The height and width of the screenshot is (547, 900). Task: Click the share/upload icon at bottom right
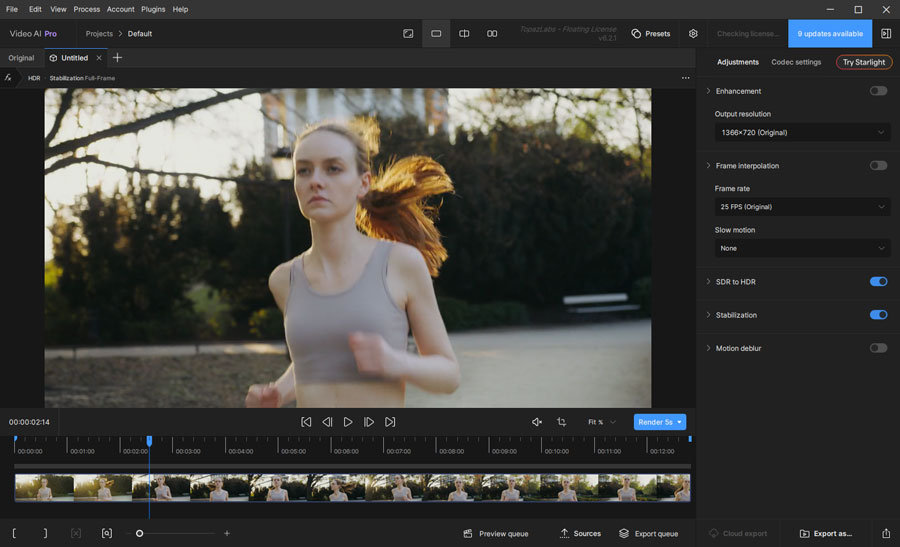(886, 533)
